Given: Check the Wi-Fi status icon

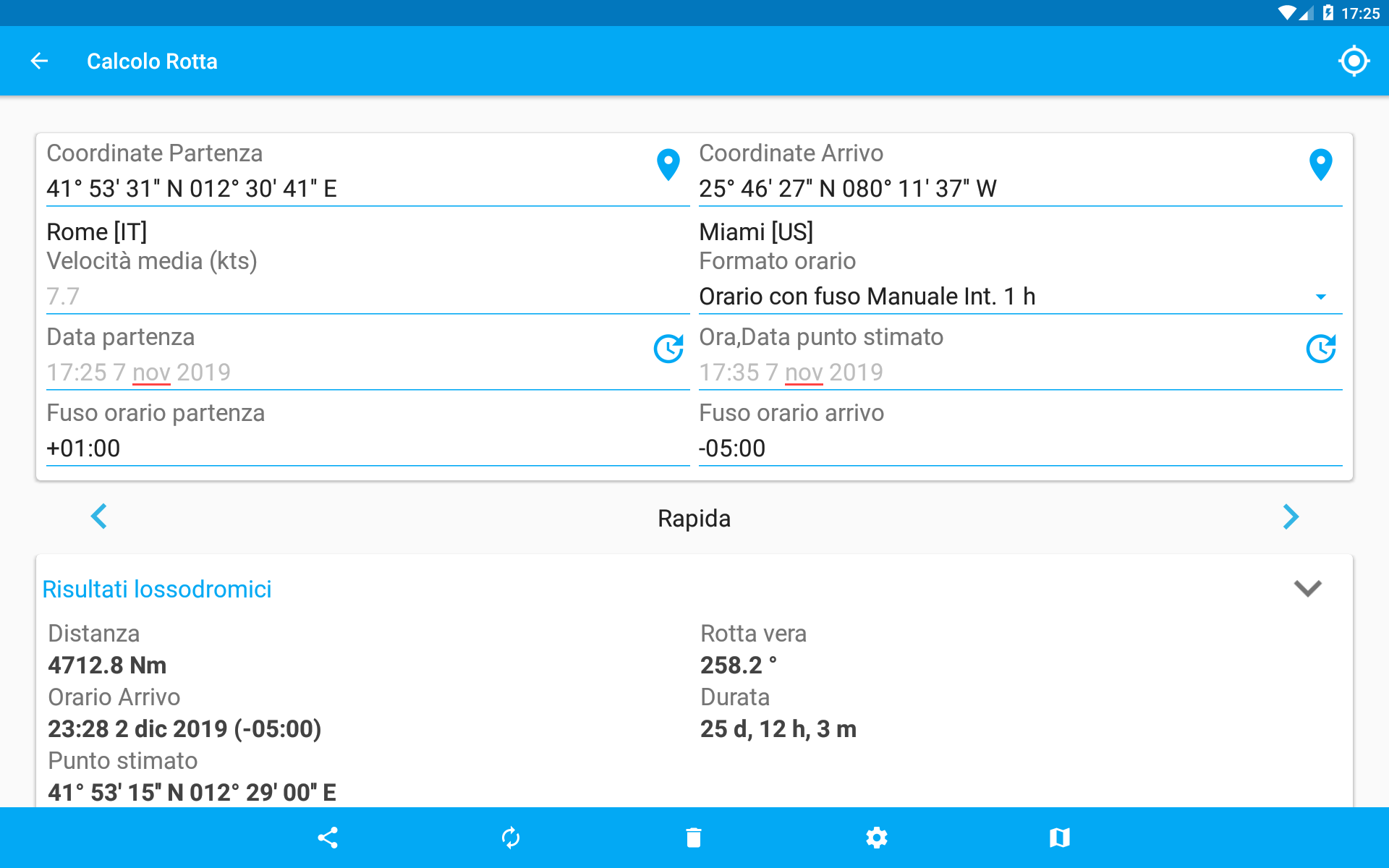Looking at the screenshot, I should point(1287,13).
